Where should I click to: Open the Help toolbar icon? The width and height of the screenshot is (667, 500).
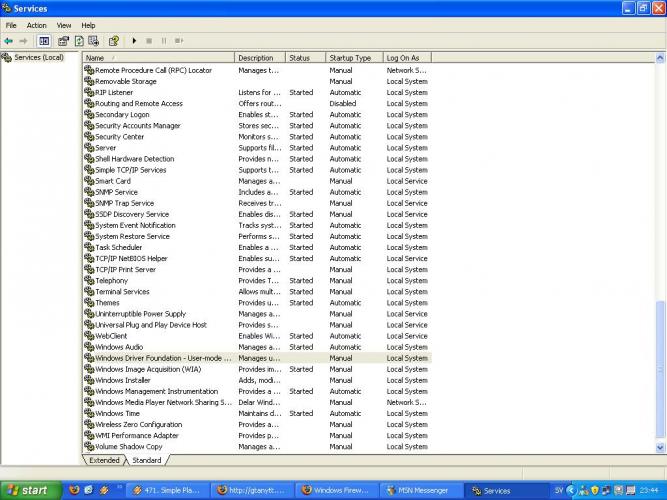[x=113, y=41]
